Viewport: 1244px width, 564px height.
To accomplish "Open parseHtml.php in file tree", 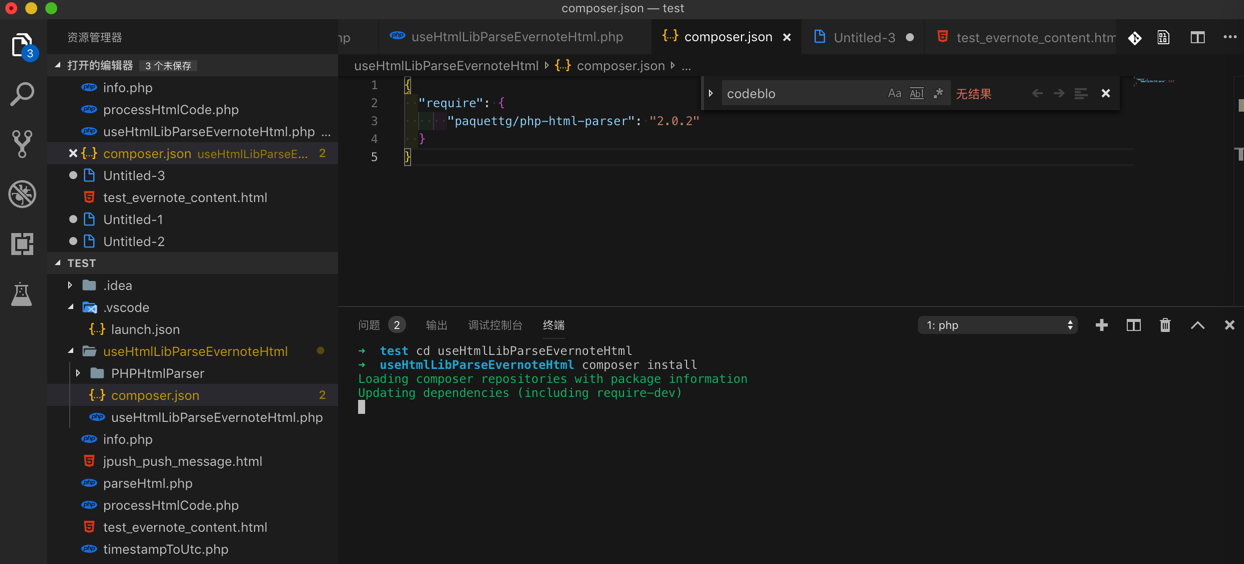I will pyautogui.click(x=147, y=483).
